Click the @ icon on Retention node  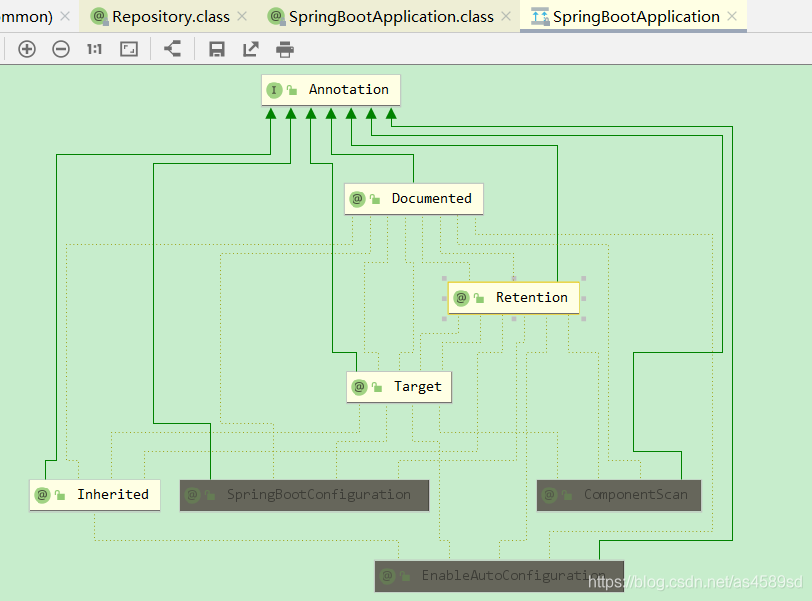[x=461, y=298]
